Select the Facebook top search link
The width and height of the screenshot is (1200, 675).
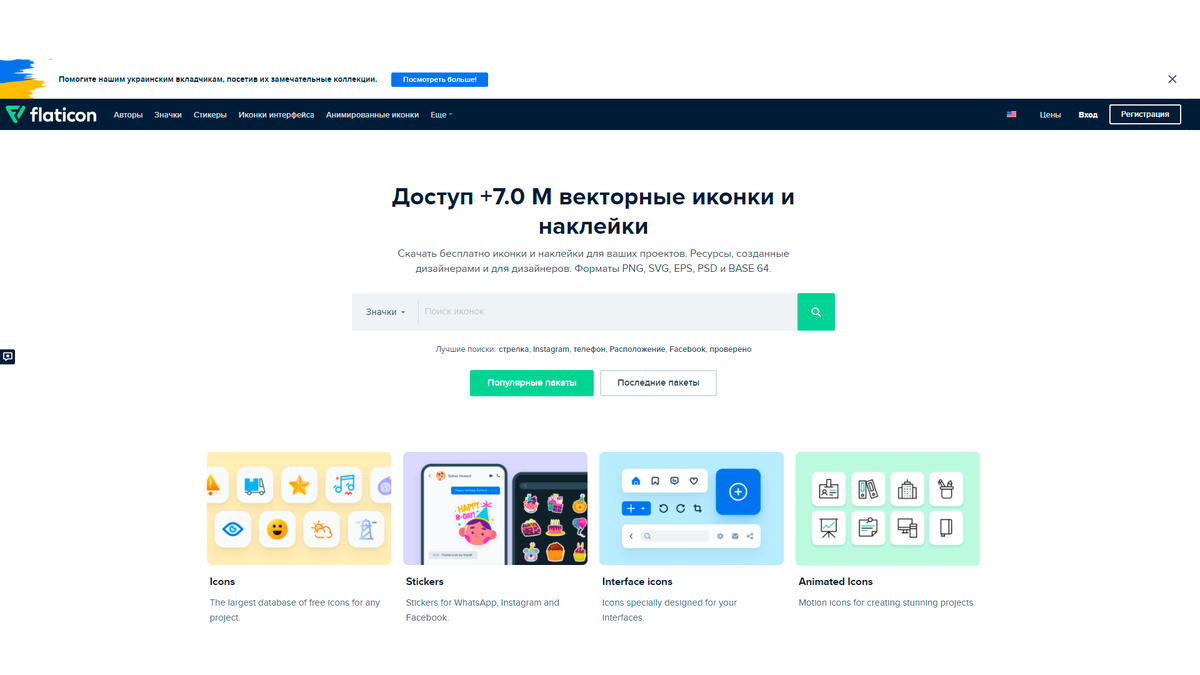point(687,349)
